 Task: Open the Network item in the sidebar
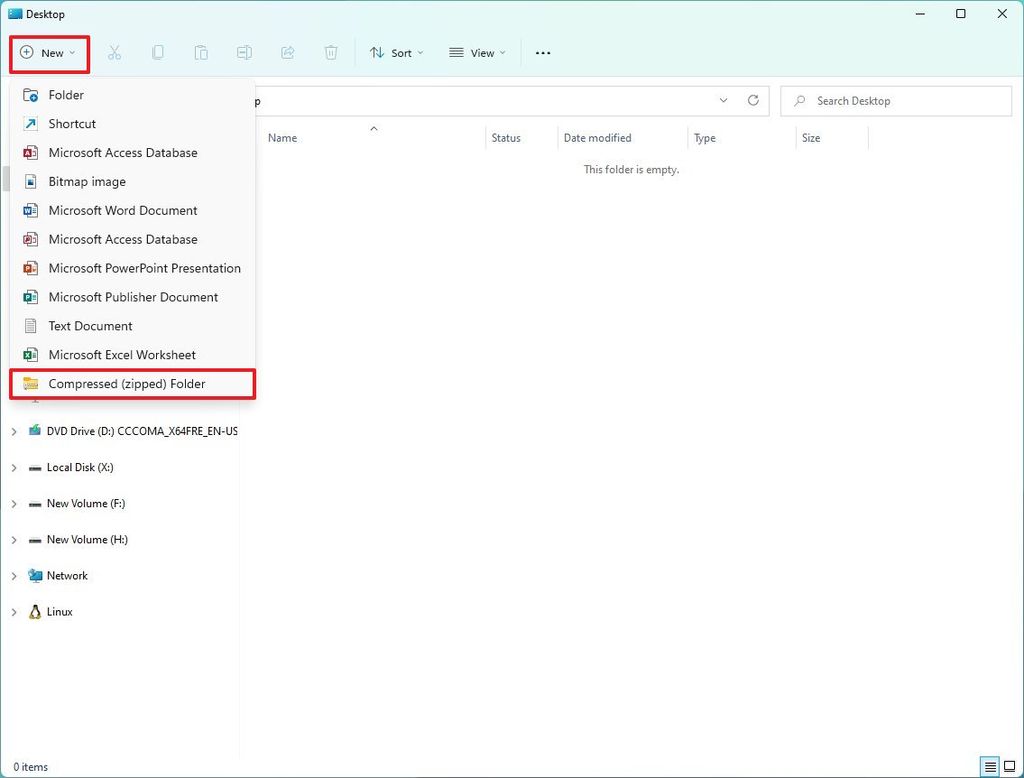coord(66,575)
